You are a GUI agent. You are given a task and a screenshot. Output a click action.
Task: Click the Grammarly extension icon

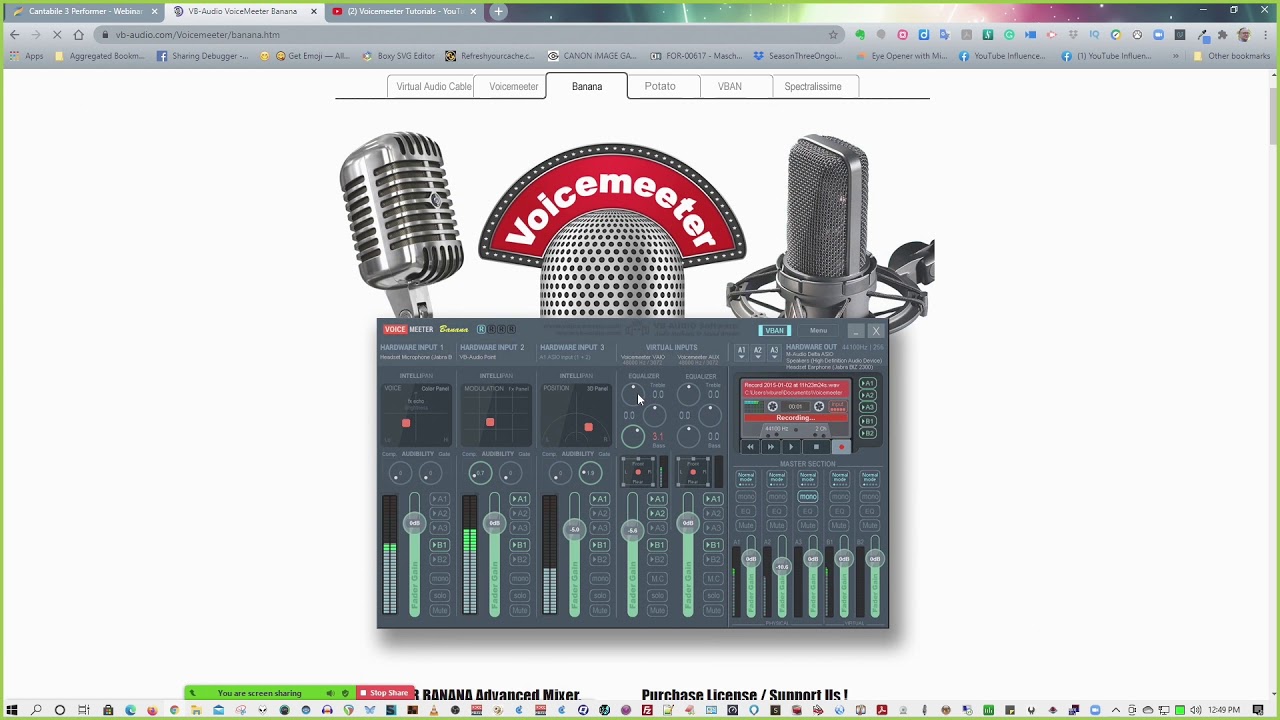[x=1009, y=34]
